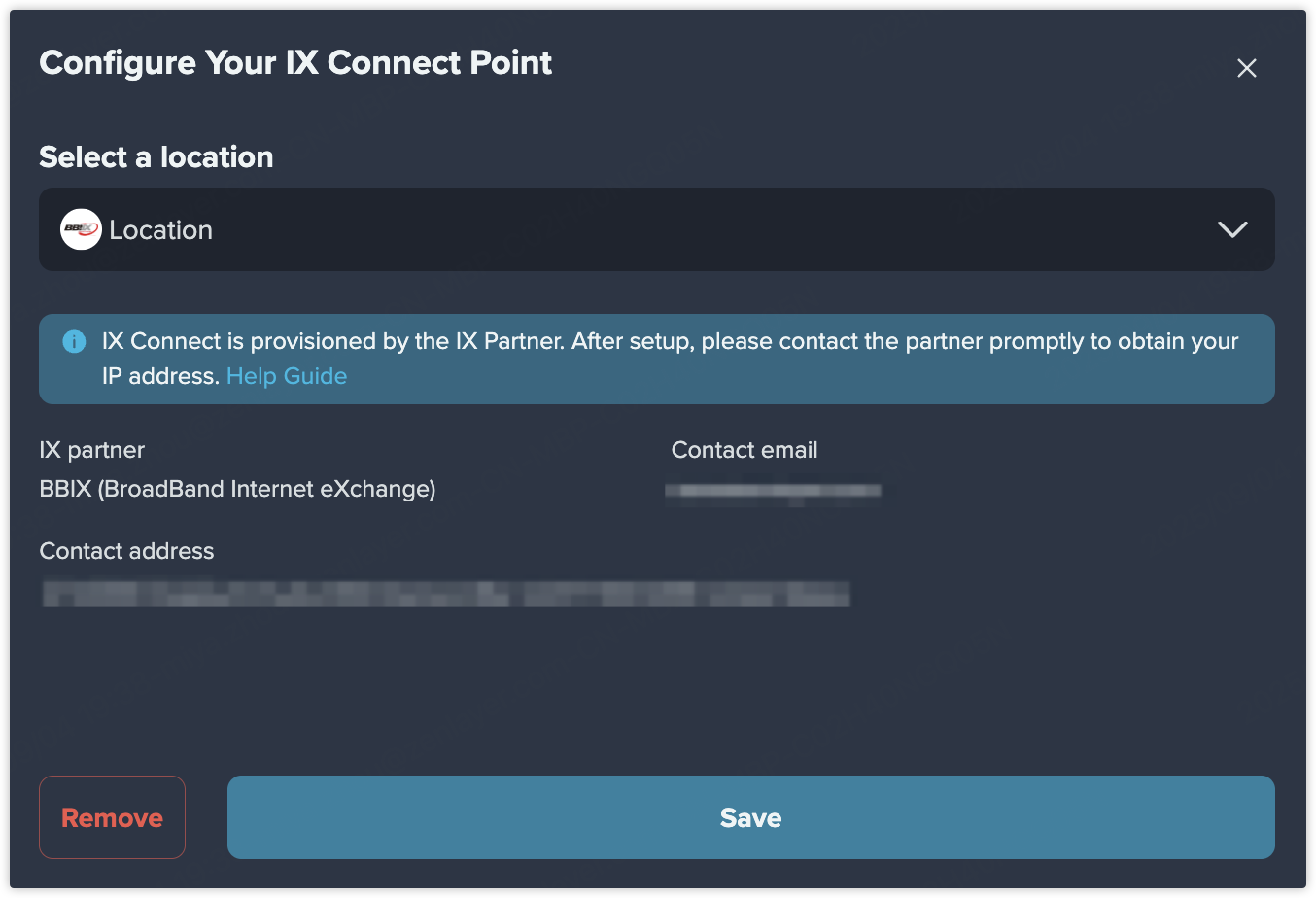This screenshot has height=898, width=1316.
Task: Click the 'IP address.' text in the banner
Action: coord(160,376)
